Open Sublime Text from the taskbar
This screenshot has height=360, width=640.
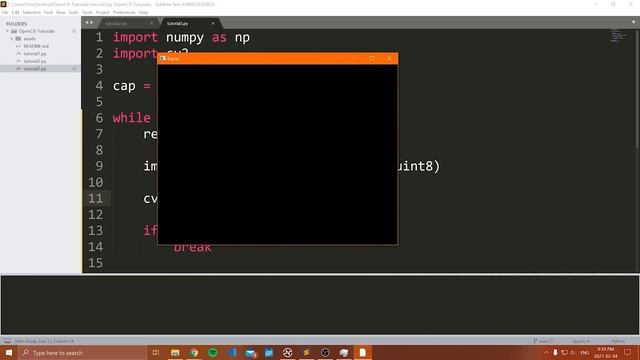[x=306, y=353]
